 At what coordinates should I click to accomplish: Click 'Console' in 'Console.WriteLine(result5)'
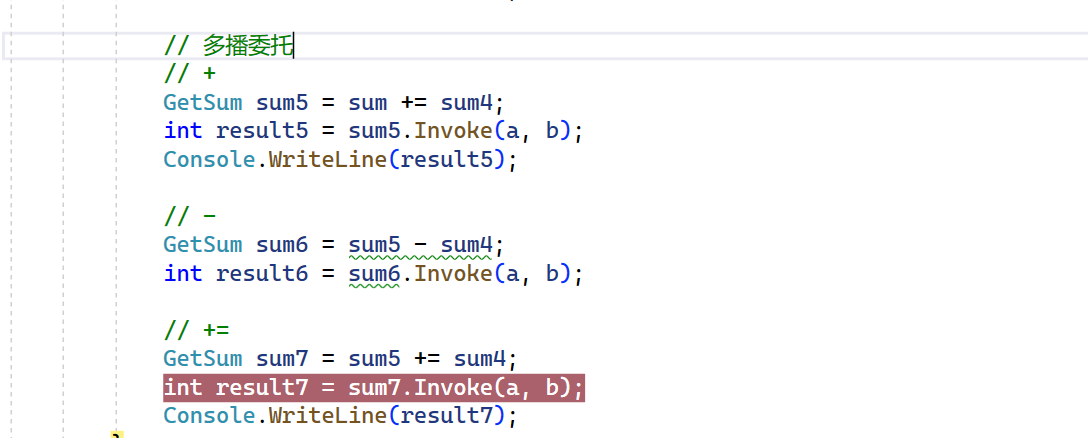210,160
